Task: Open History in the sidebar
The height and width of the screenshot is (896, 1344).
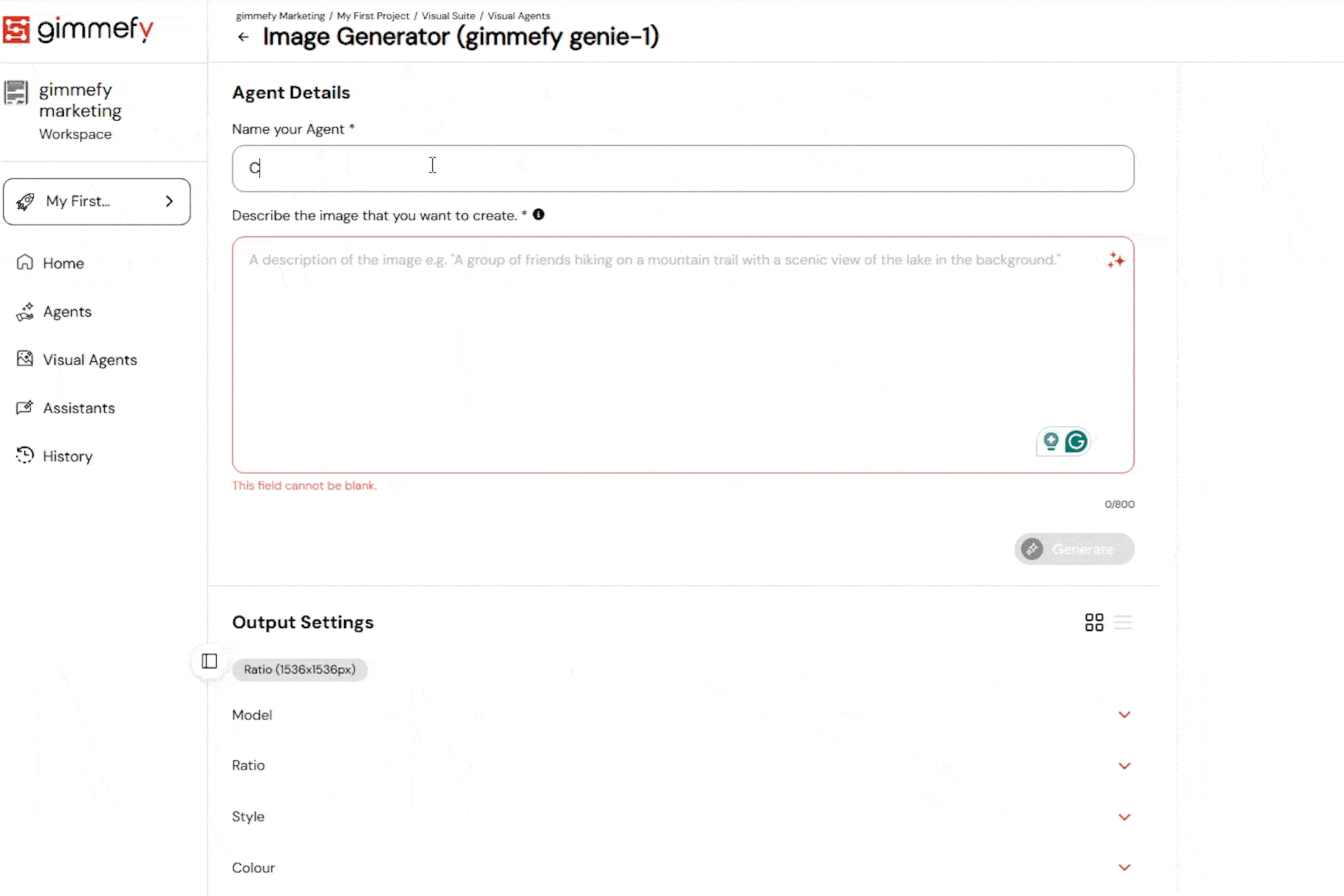Action: coord(67,456)
